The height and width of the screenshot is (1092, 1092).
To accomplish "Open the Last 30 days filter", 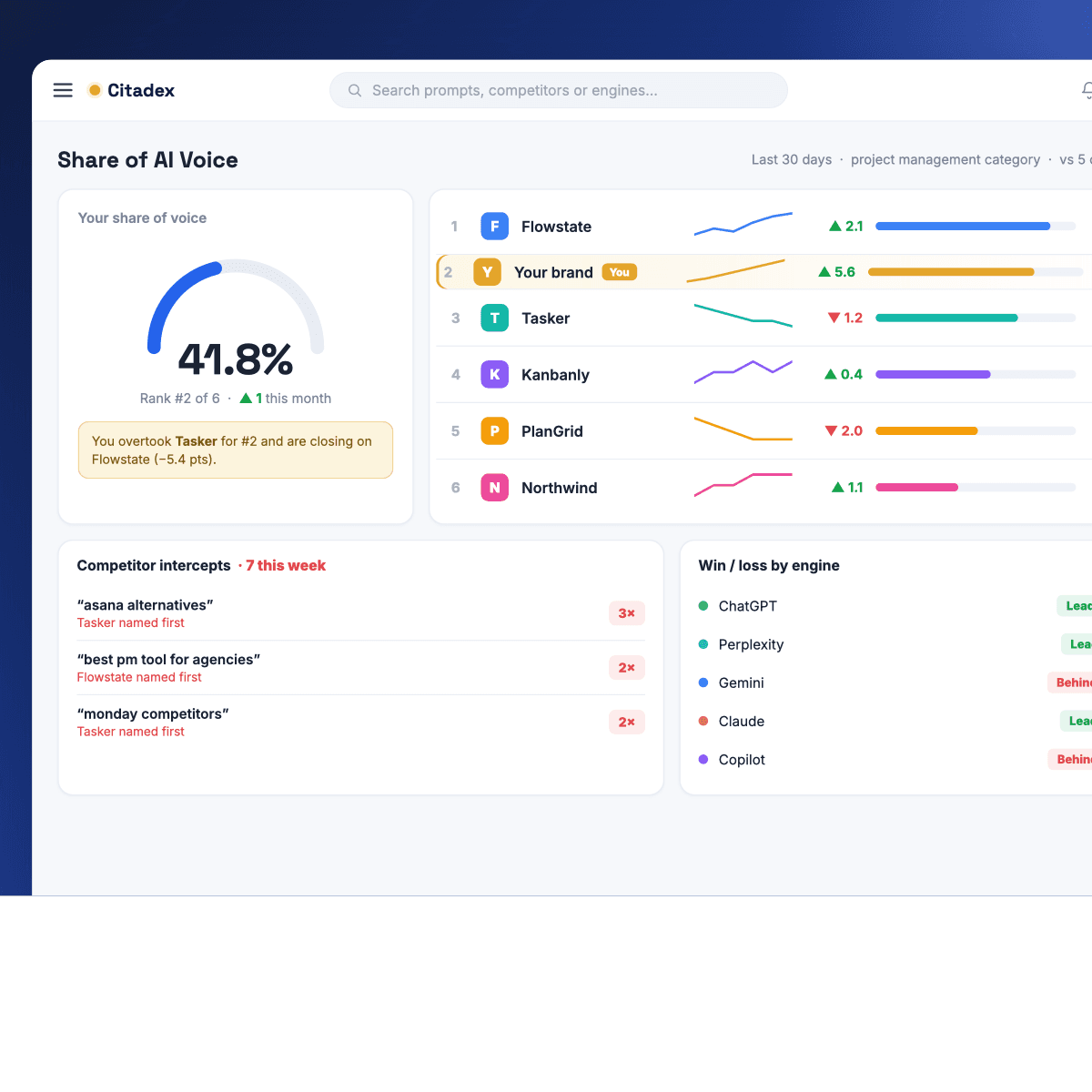I will [792, 159].
